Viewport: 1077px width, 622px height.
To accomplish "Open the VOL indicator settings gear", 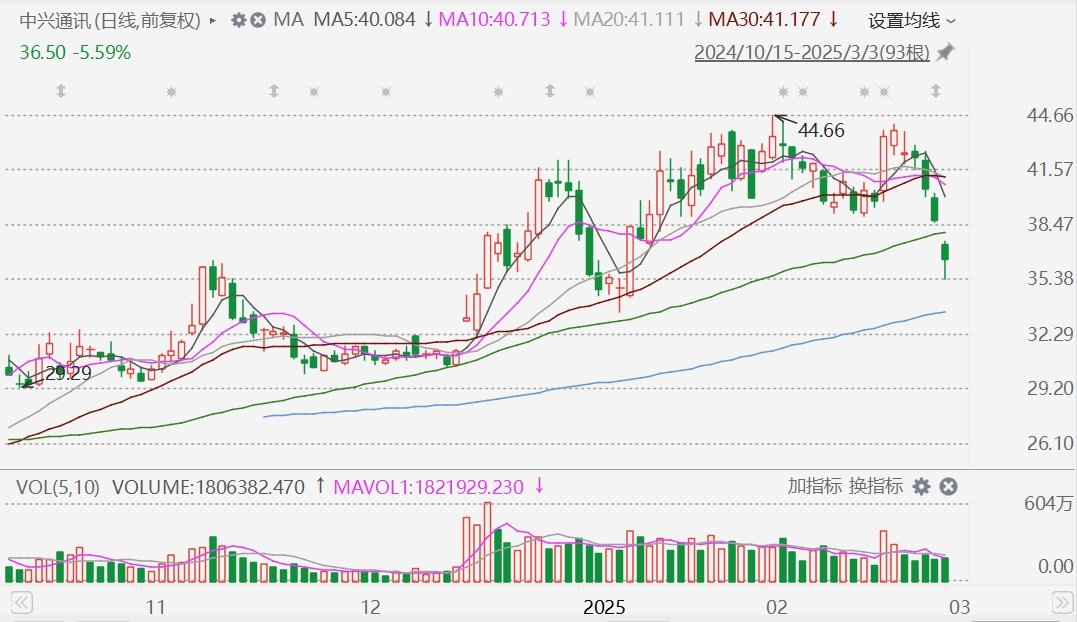I will [x=921, y=487].
